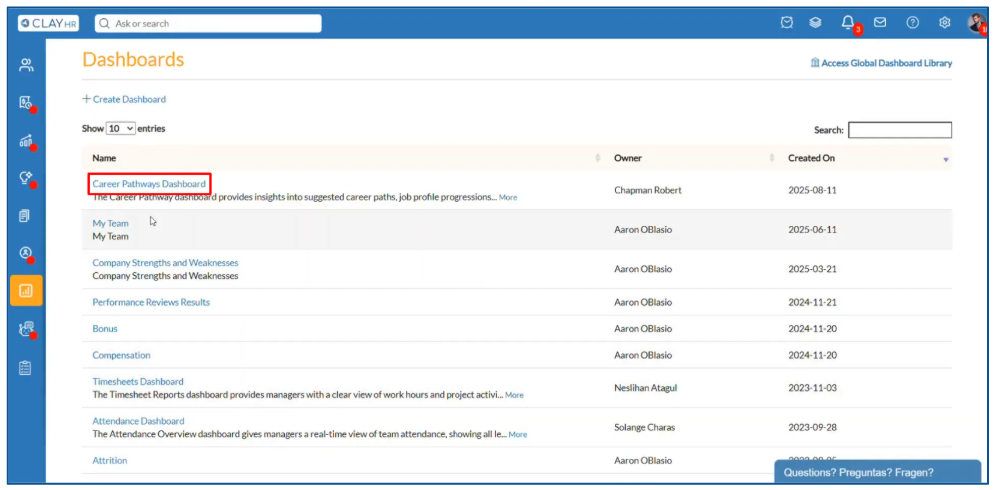Open the user profile circle sidebar icon

tap(26, 253)
